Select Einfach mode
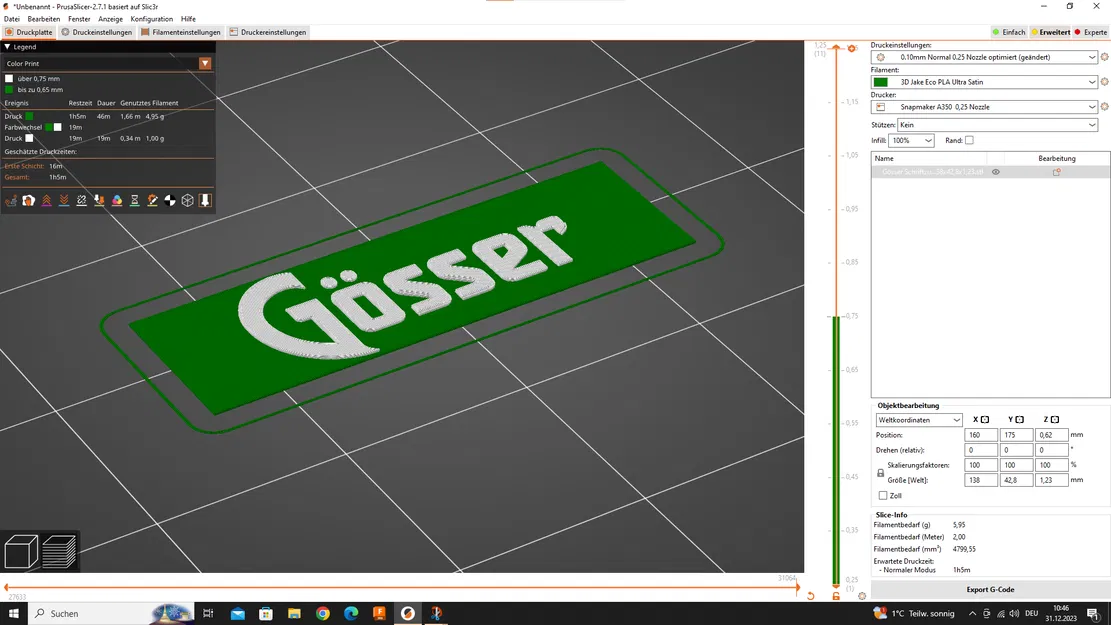This screenshot has width=1111, height=625. (1009, 32)
